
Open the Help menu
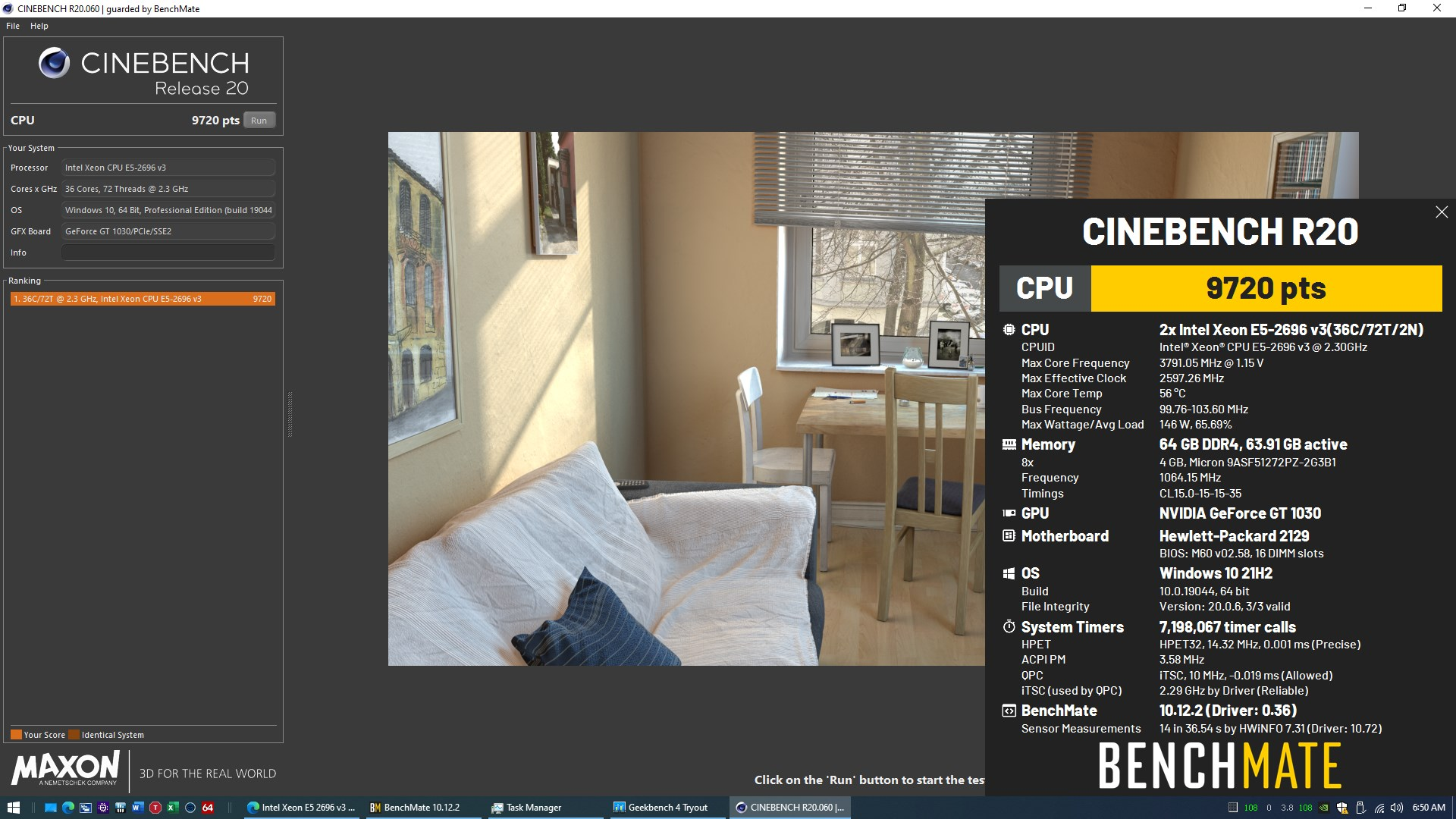click(x=39, y=26)
